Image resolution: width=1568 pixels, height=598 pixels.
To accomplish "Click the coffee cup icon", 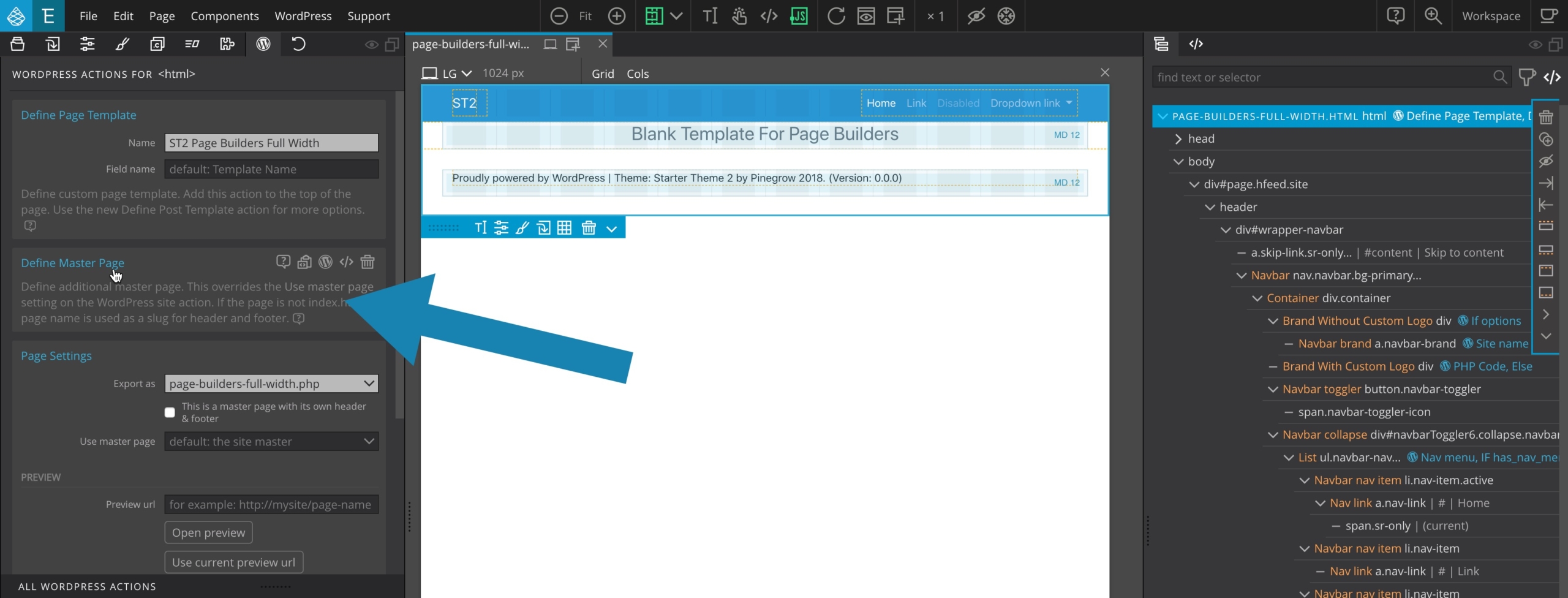I will pos(1549,16).
